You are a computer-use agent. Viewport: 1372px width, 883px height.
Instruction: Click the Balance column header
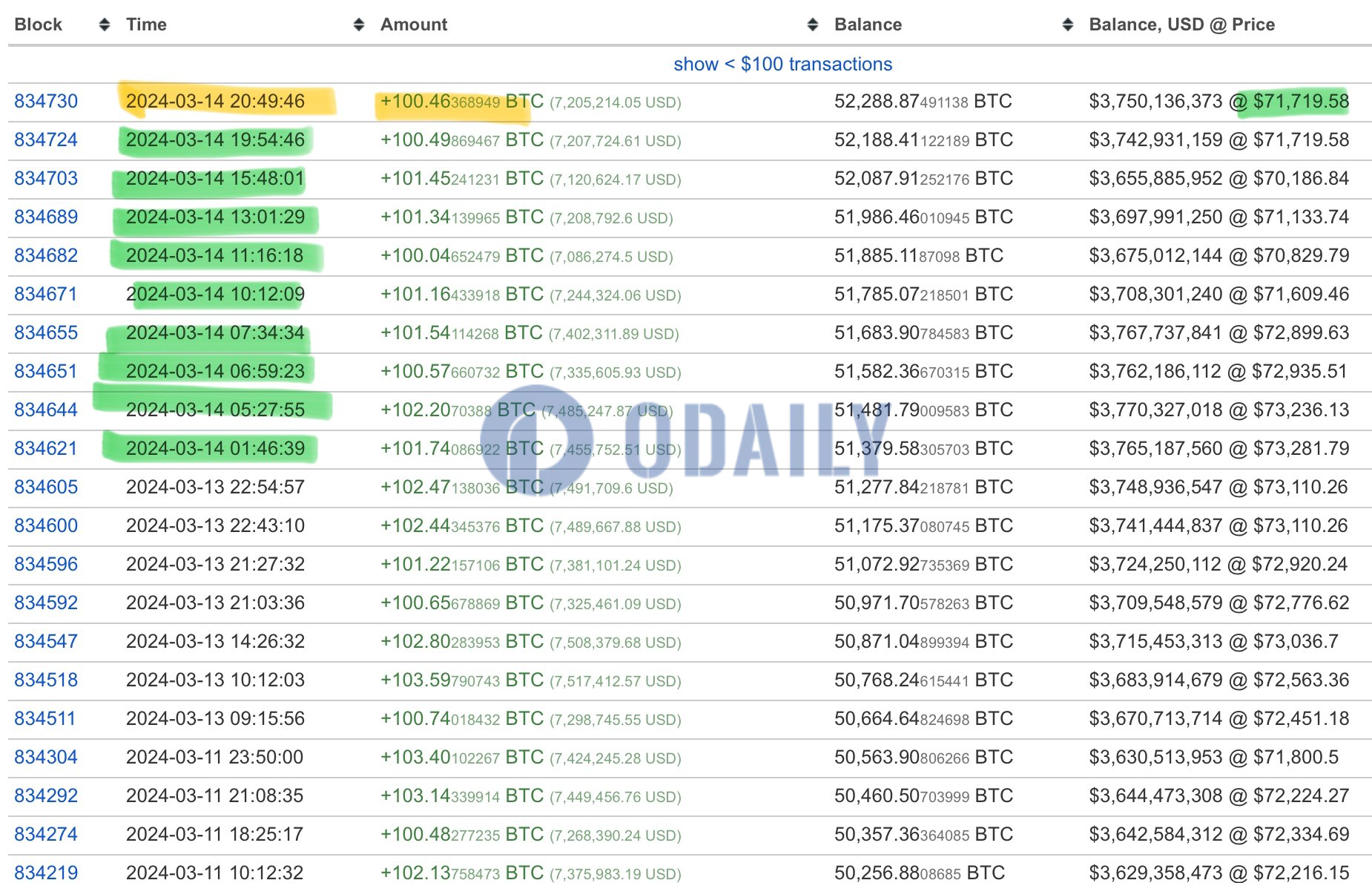(x=868, y=23)
